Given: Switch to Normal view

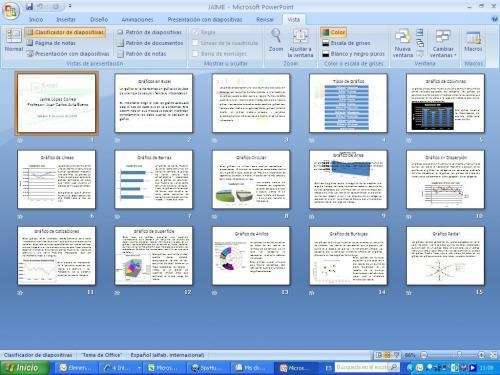Looking at the screenshot, I should (14, 41).
